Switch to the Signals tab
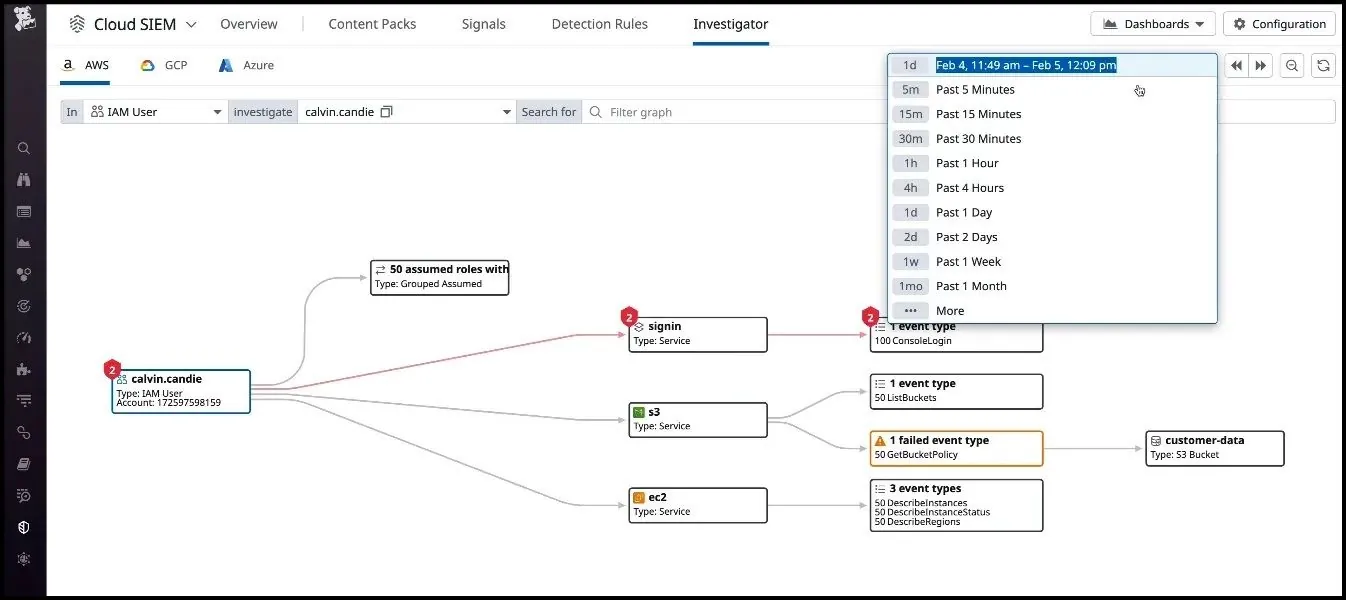This screenshot has width=1346, height=600. [x=484, y=24]
